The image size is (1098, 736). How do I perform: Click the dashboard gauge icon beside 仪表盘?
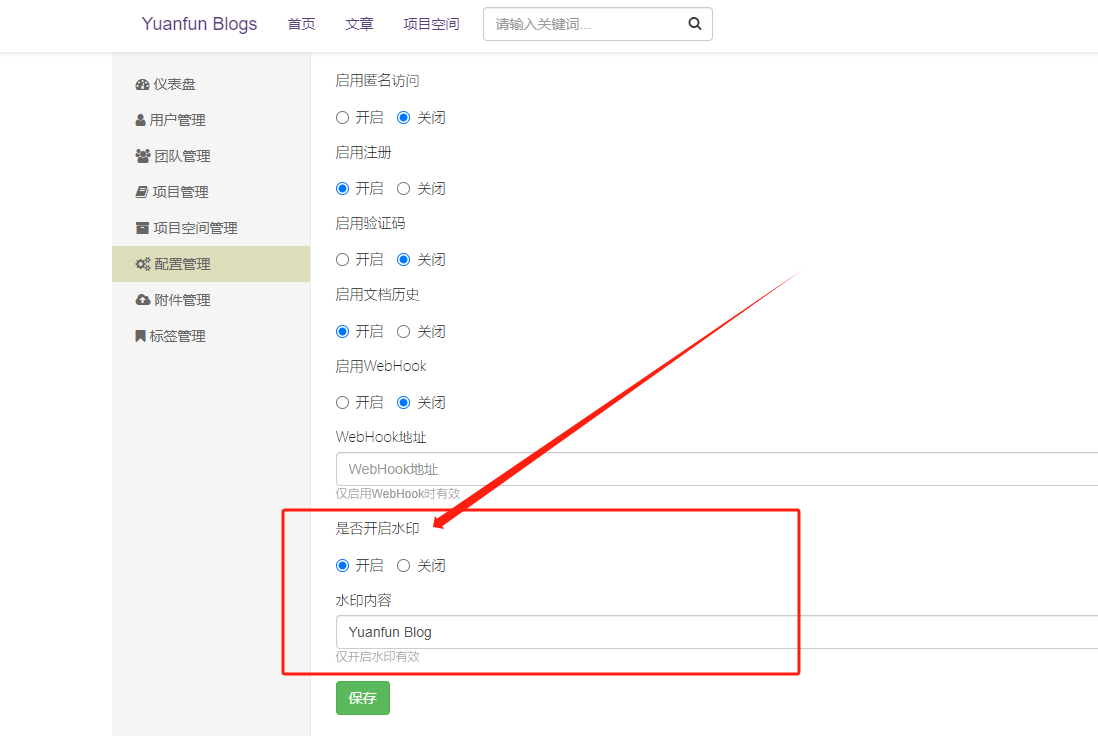tap(142, 85)
